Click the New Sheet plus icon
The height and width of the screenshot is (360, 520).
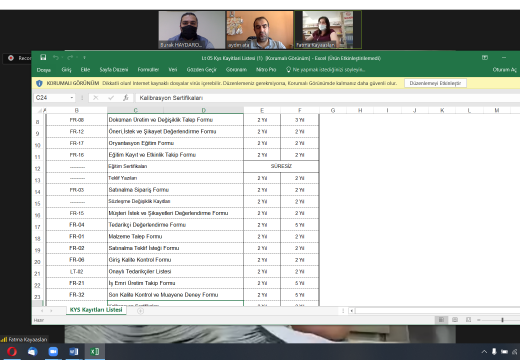point(141,311)
